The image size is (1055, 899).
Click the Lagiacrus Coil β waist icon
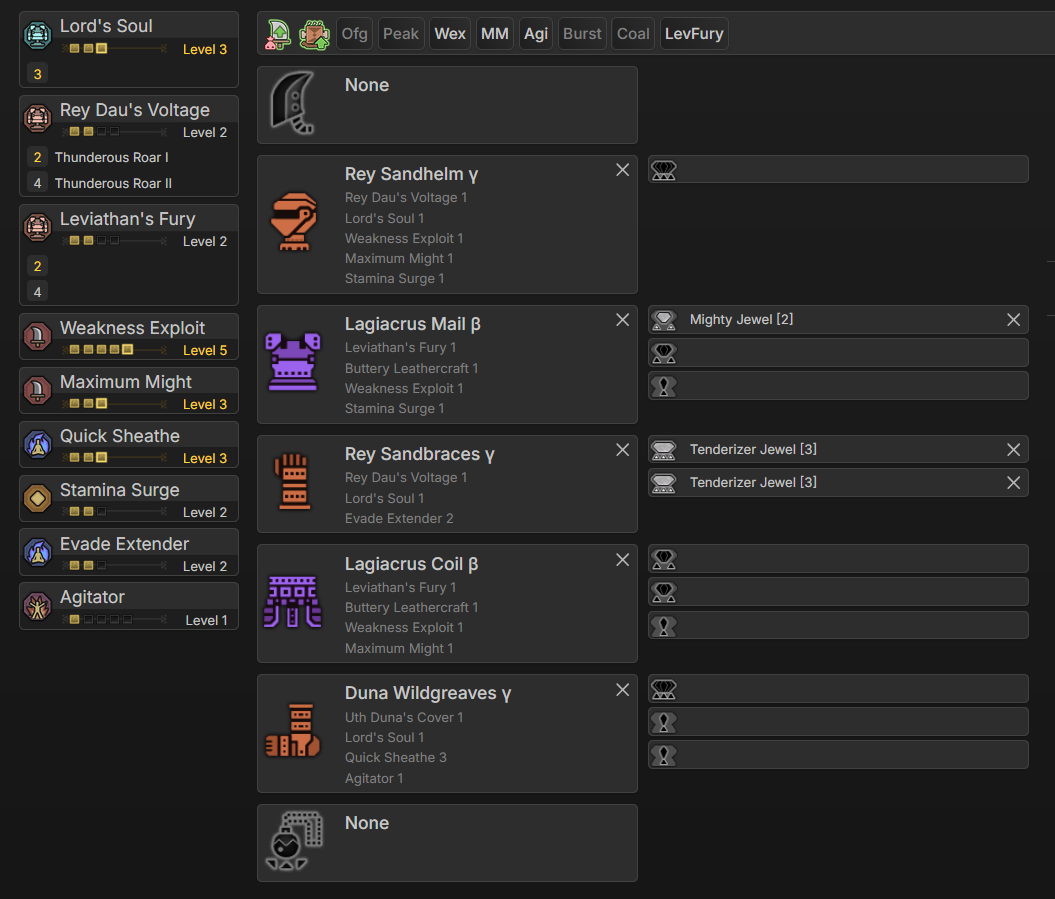pos(293,602)
